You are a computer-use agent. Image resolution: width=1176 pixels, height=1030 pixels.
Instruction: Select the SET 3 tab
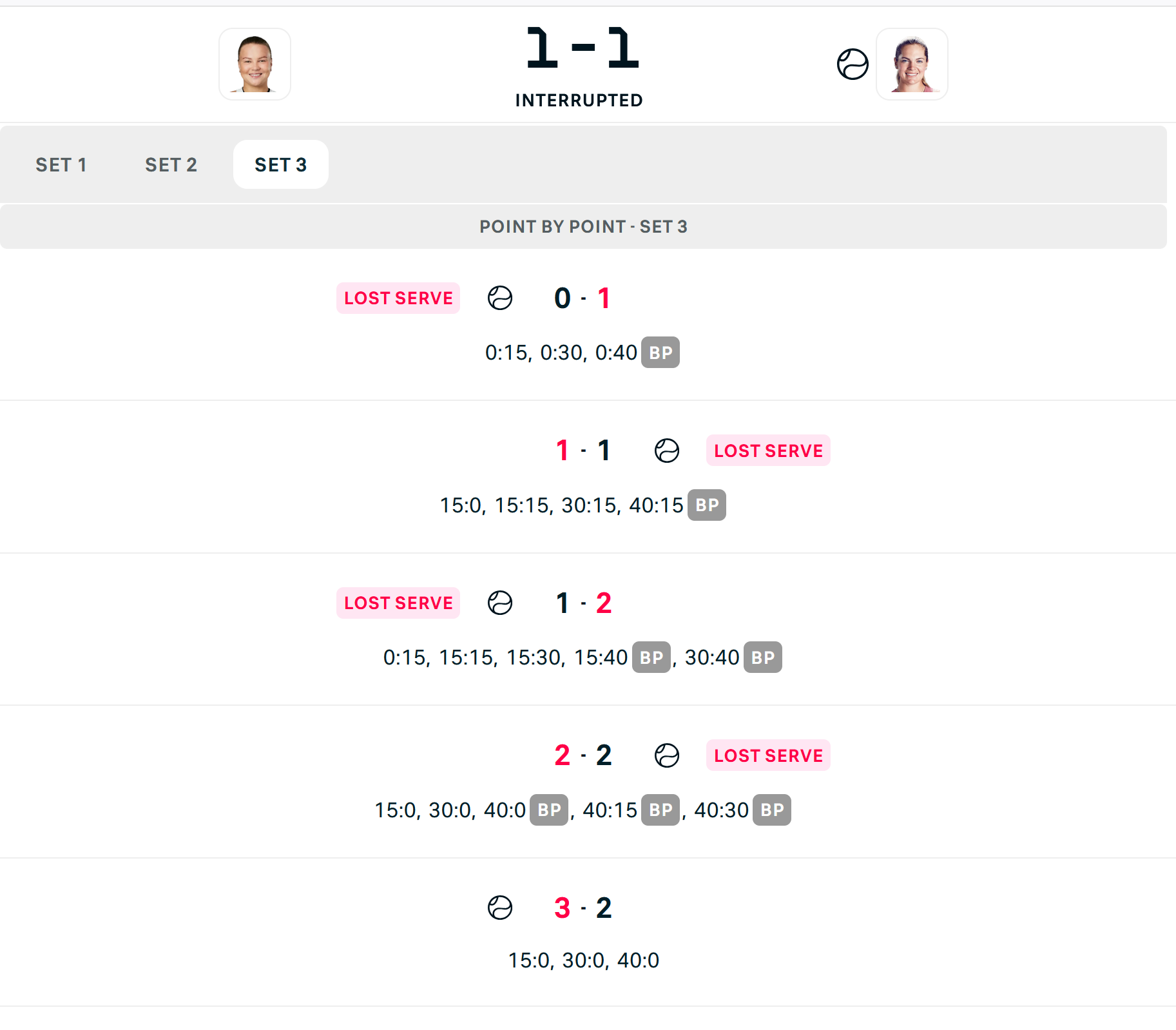tap(280, 164)
